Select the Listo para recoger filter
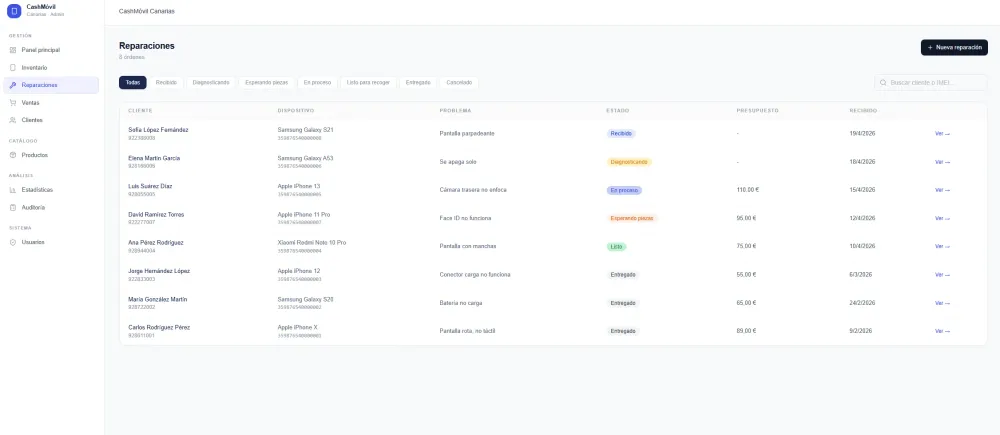 click(368, 82)
